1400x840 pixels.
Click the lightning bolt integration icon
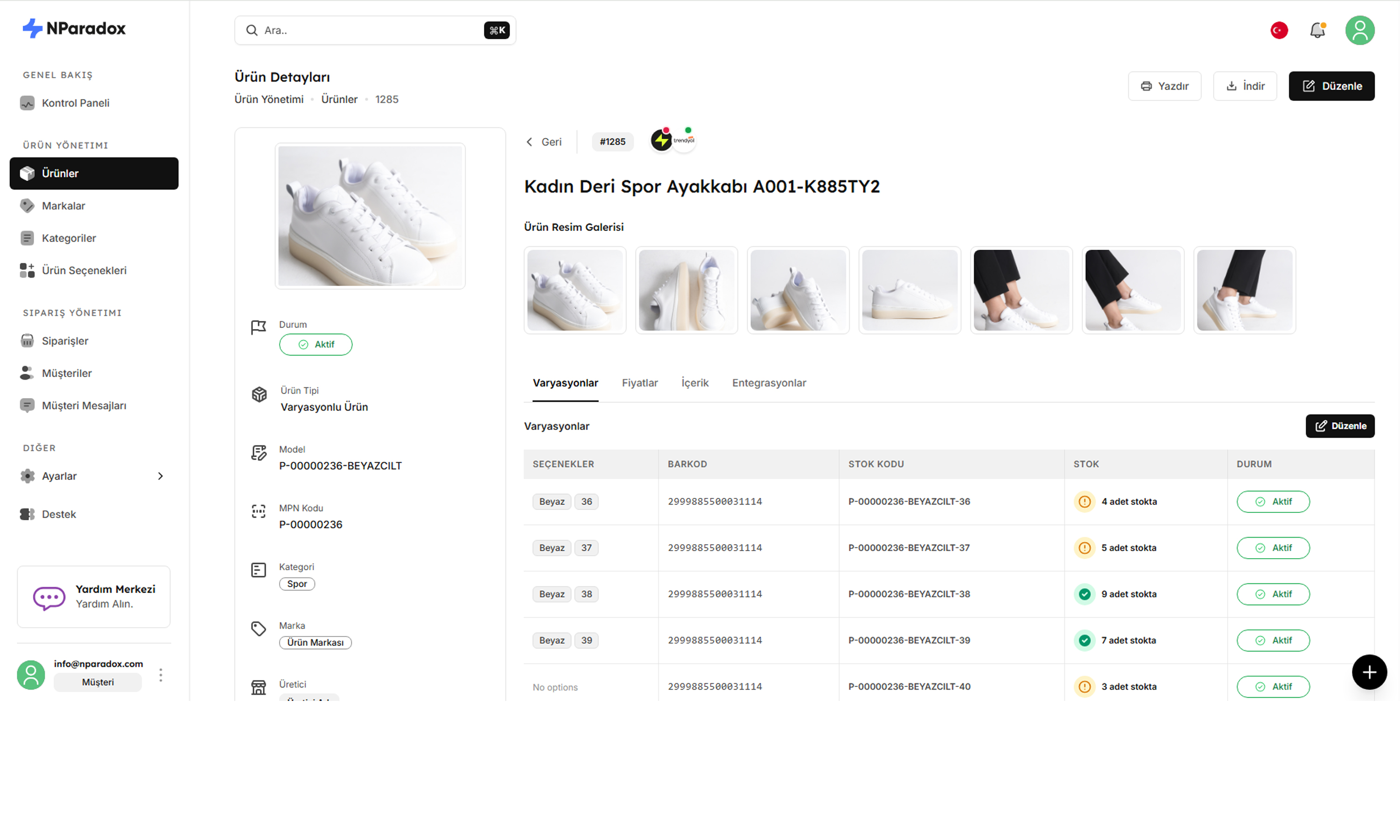pos(661,140)
